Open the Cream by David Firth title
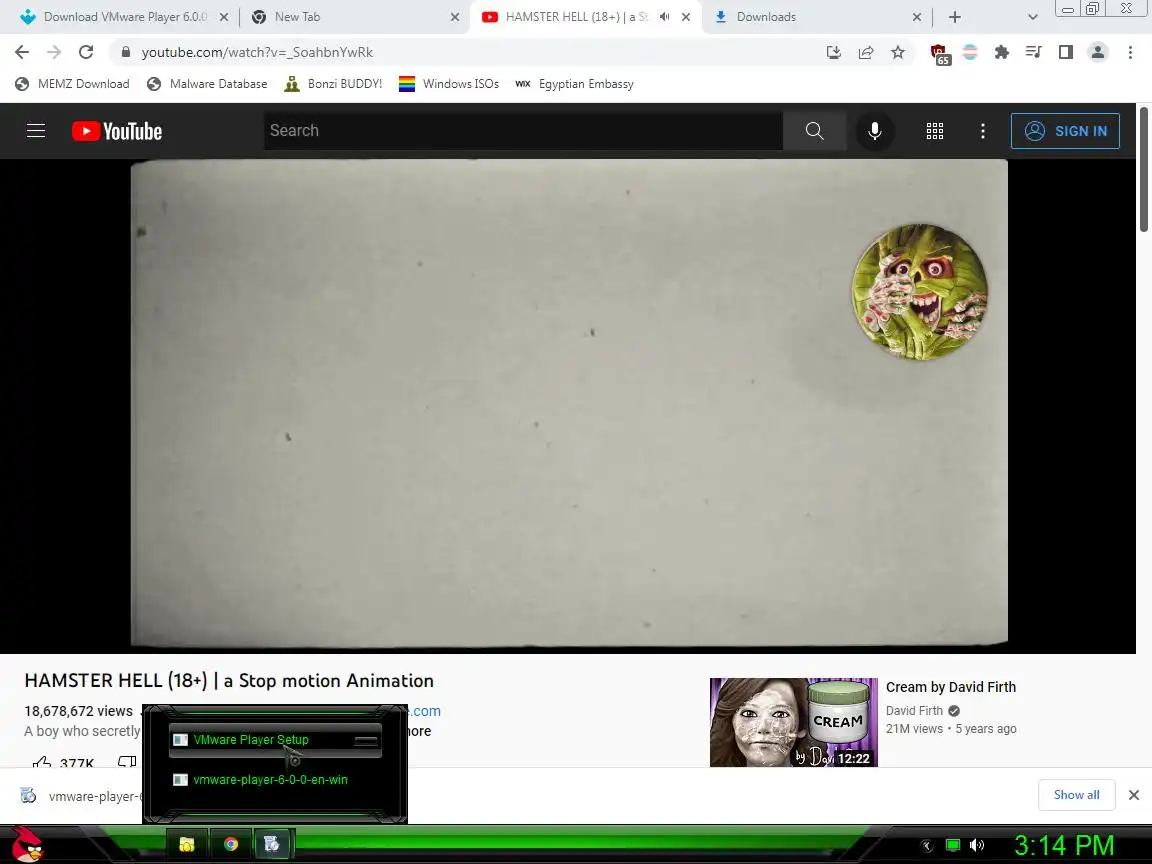 tap(951, 687)
